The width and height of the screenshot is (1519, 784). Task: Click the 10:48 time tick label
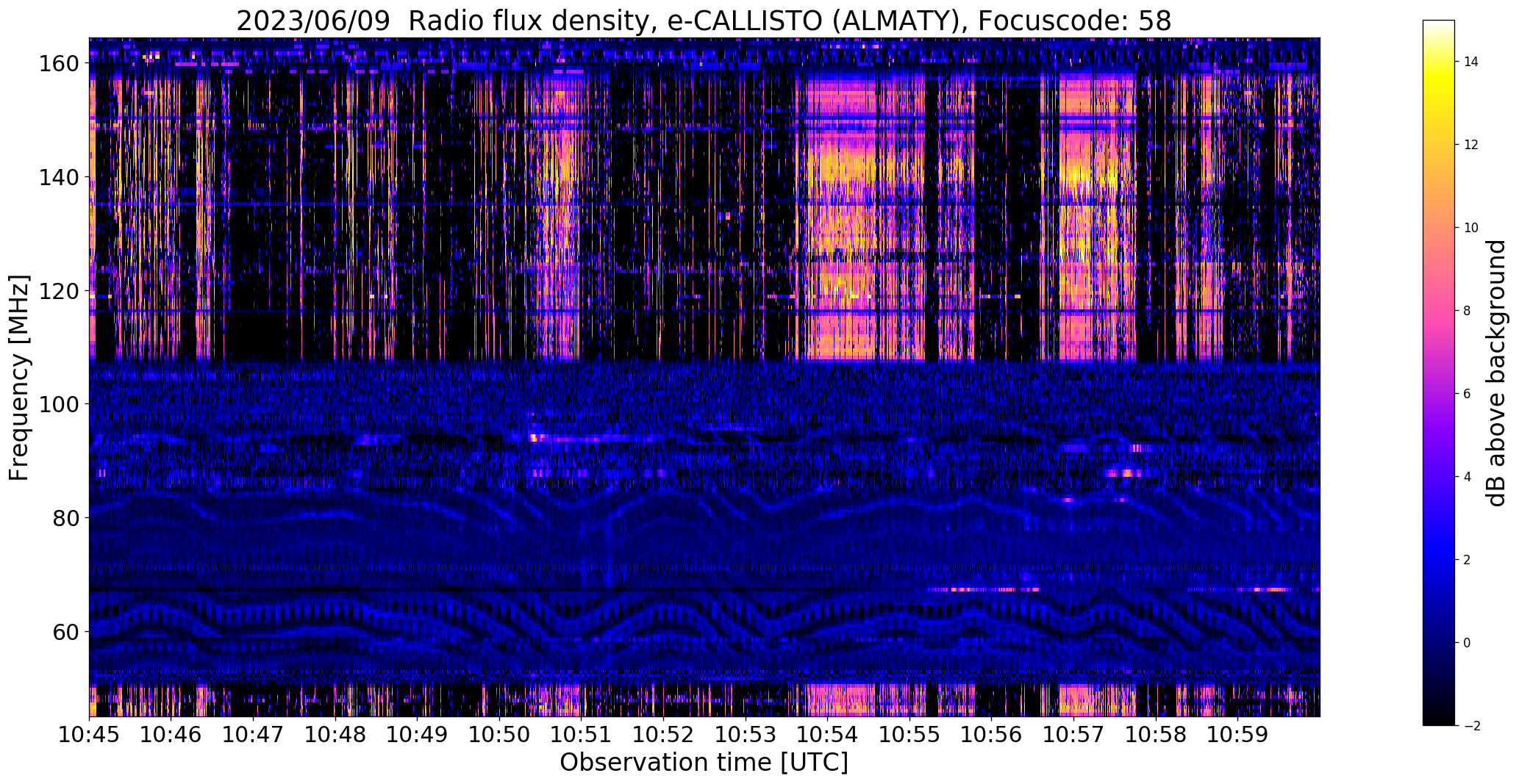tap(335, 734)
